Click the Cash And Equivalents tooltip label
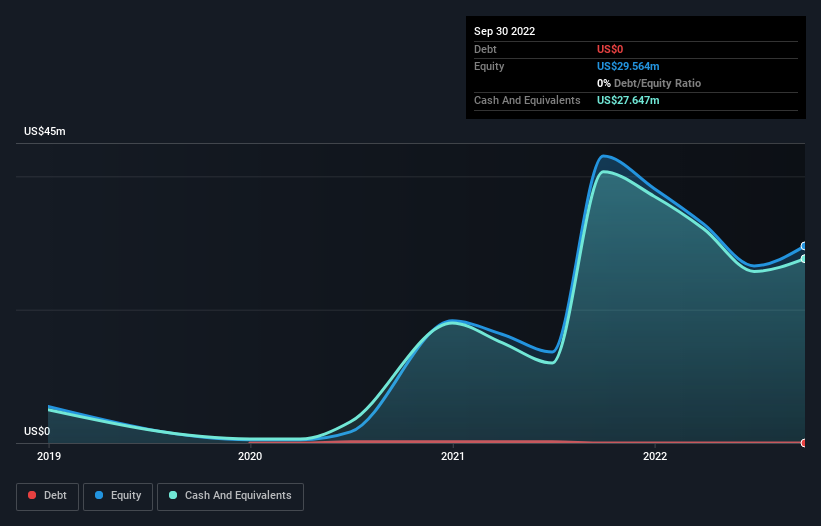 [x=527, y=100]
